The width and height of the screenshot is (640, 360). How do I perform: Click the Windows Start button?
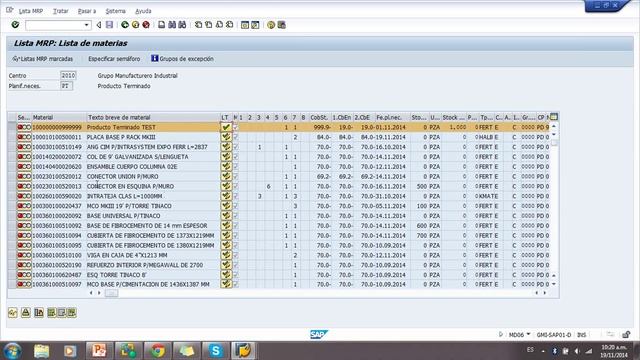pos(12,351)
